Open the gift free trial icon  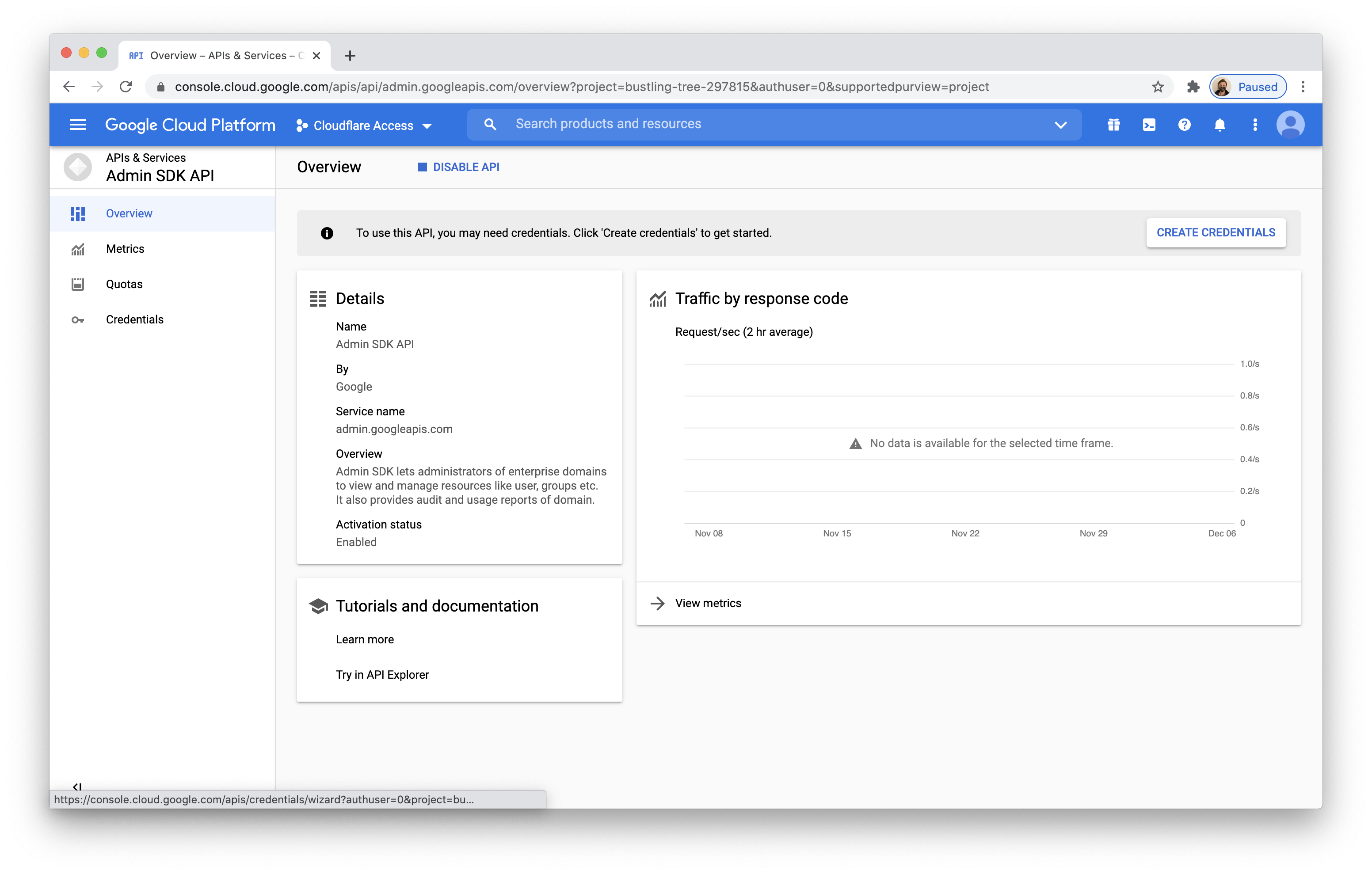tap(1113, 125)
